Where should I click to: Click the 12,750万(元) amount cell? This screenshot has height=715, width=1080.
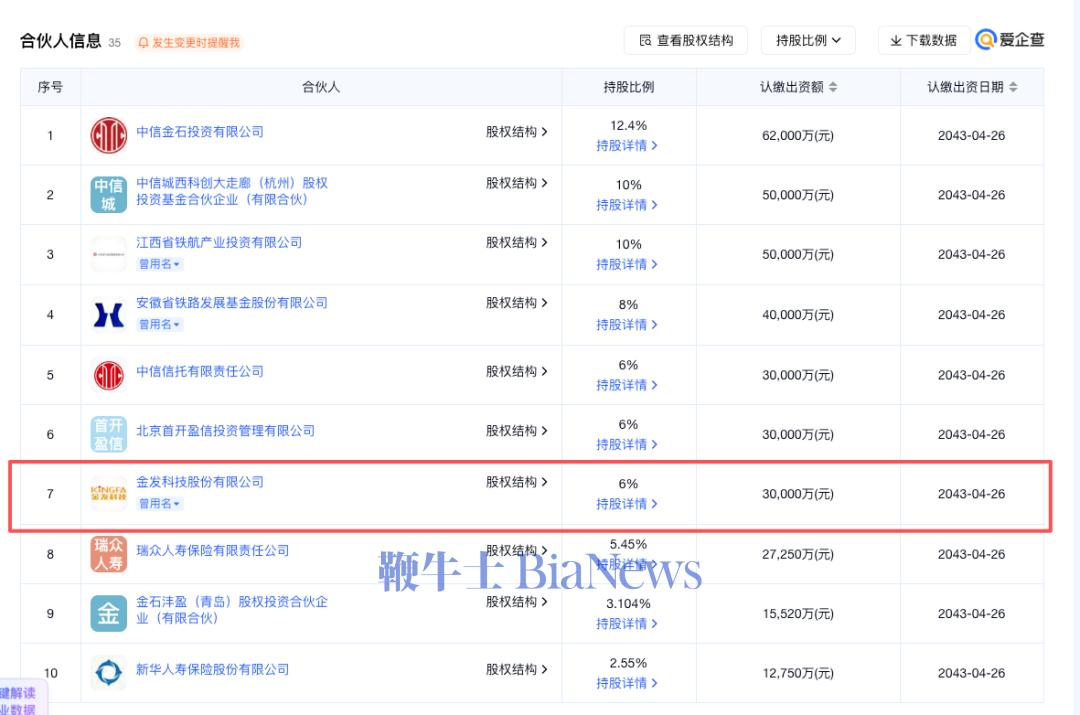(x=798, y=673)
